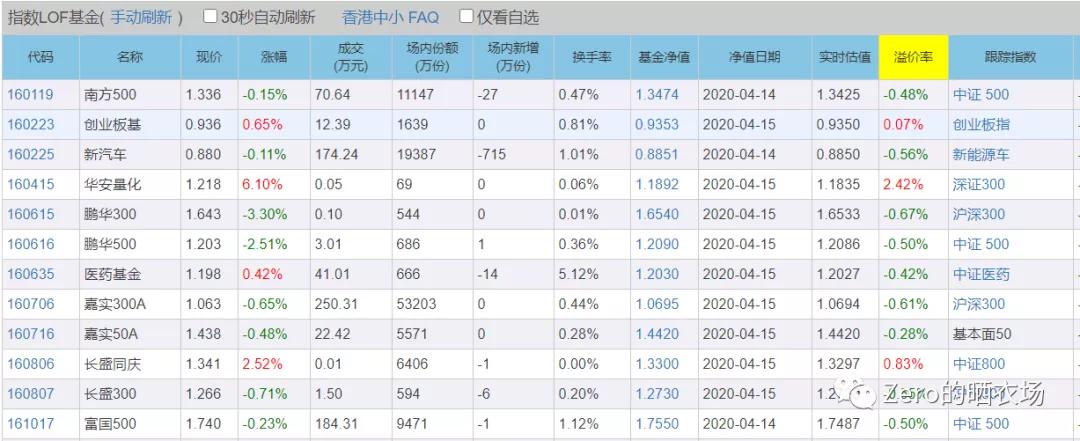Open fund code 160119

30,94
